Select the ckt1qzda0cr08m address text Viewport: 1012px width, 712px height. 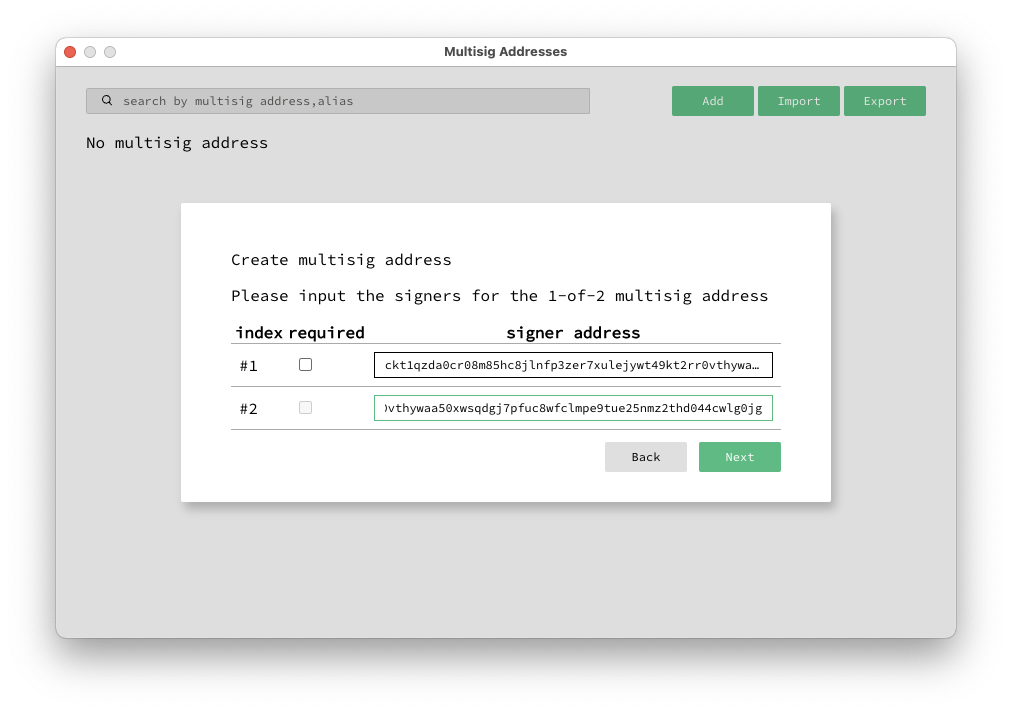pos(573,364)
